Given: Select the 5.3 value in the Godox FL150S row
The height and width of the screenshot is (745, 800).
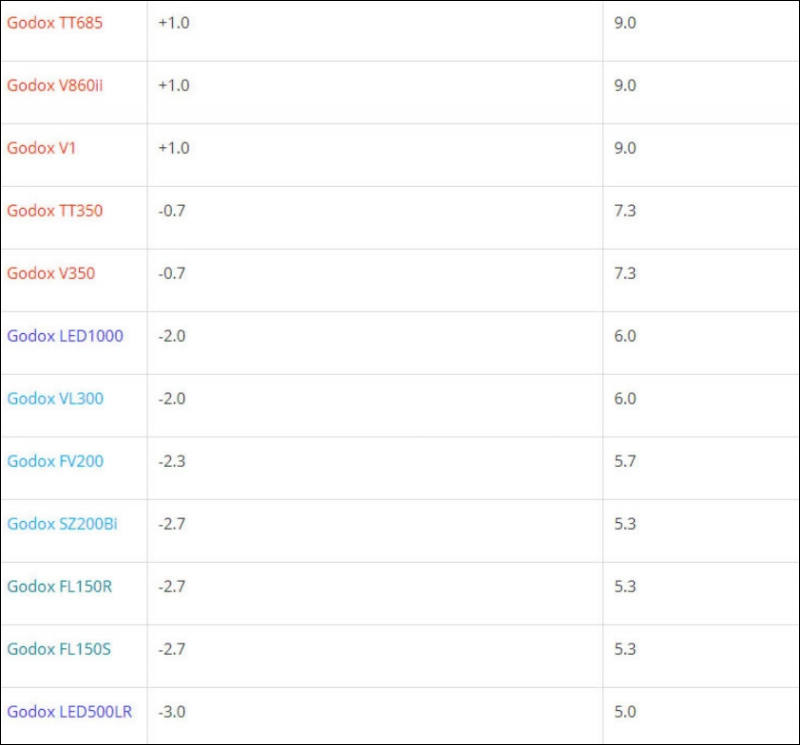Looking at the screenshot, I should pos(625,649).
